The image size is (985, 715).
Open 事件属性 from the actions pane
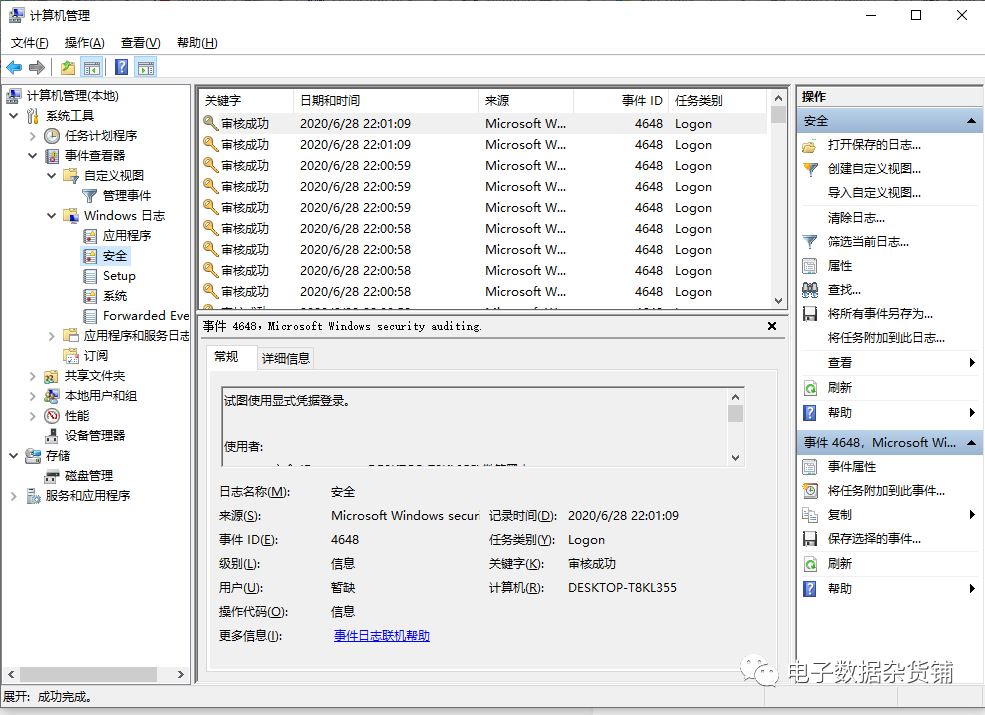pyautogui.click(x=850, y=466)
